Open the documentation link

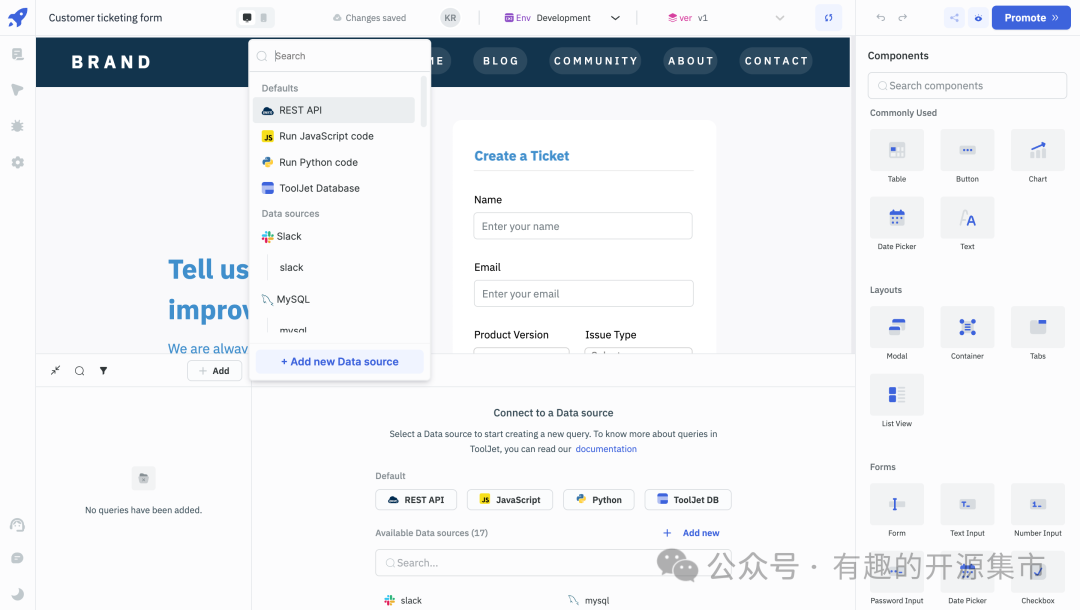pos(606,449)
